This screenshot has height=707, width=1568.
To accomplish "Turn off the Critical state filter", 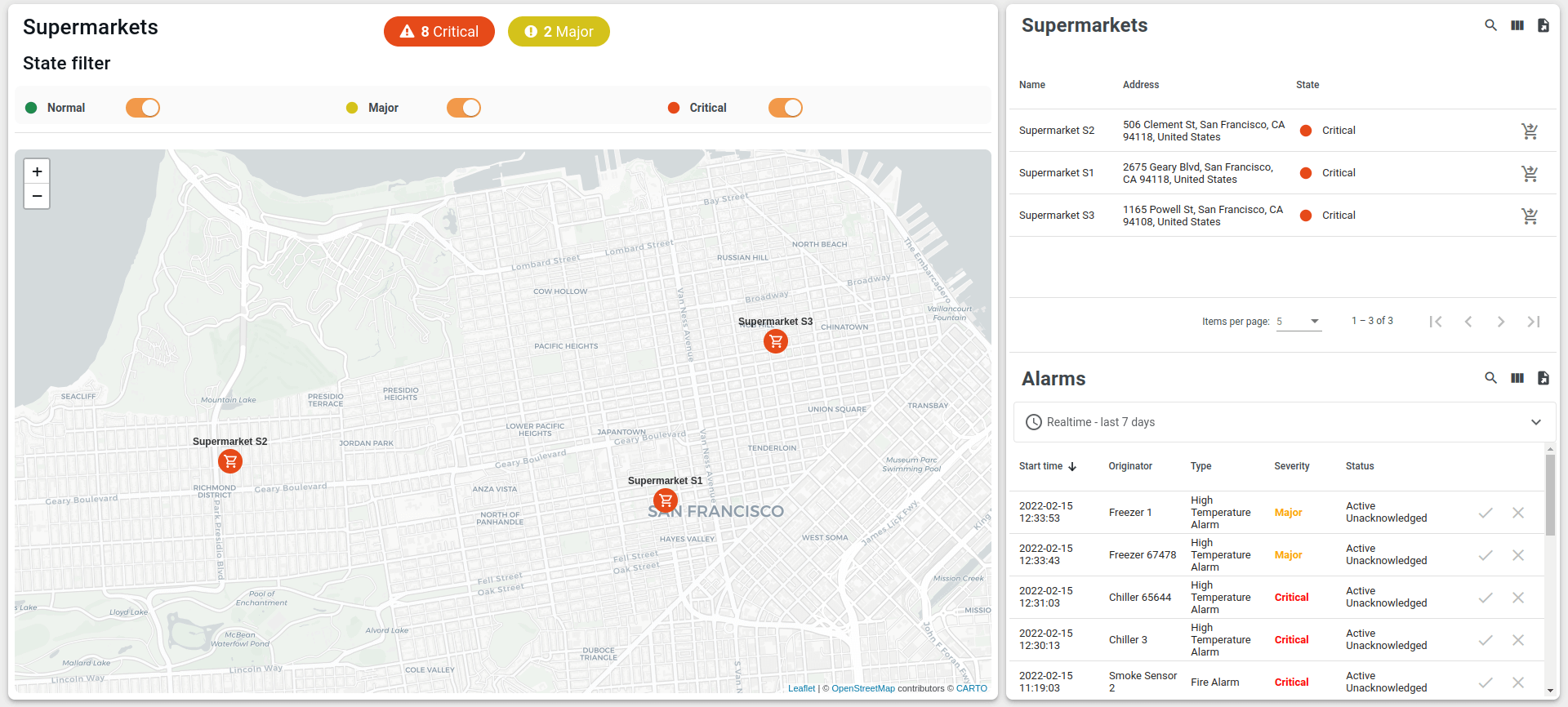I will tap(785, 108).
